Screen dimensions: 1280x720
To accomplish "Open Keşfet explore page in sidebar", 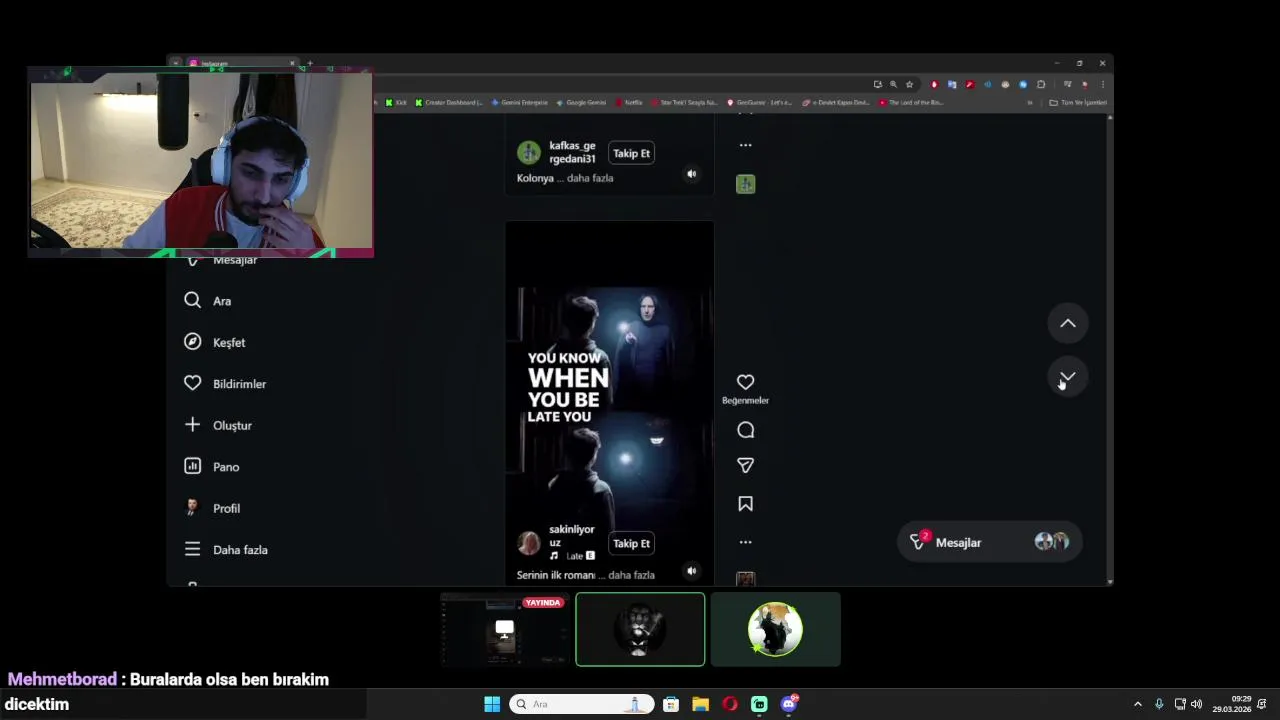I will tap(215, 342).
